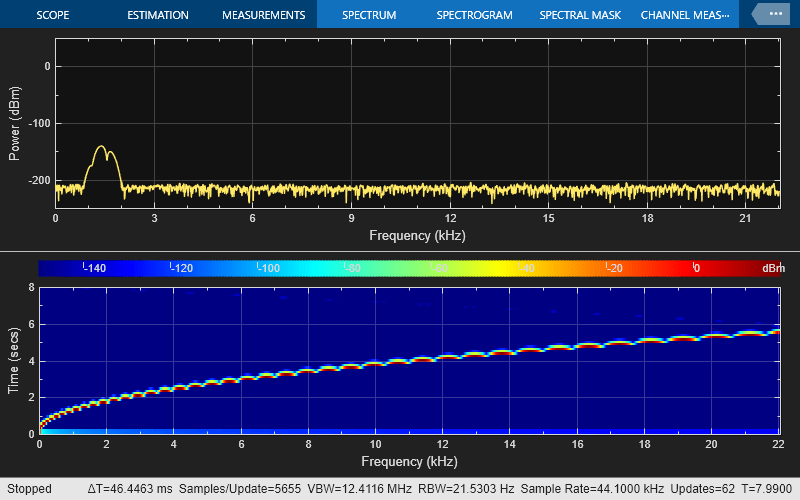
Task: Click the 'T=7.9900' status entry
Action: tap(768, 489)
